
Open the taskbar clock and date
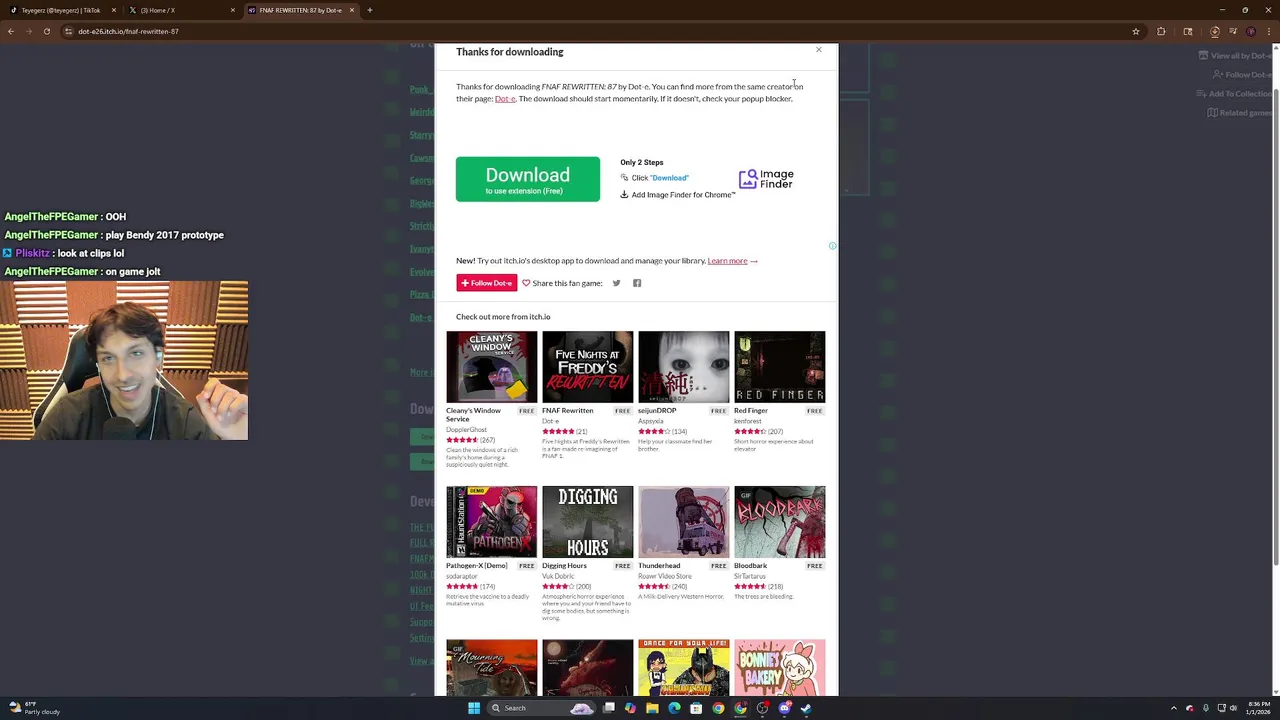1258,708
